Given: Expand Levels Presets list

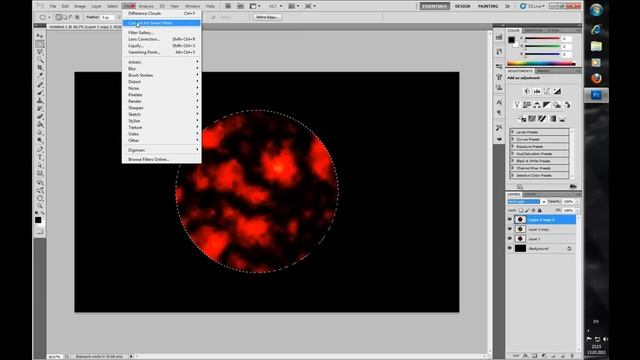Looking at the screenshot, I should tap(513, 132).
